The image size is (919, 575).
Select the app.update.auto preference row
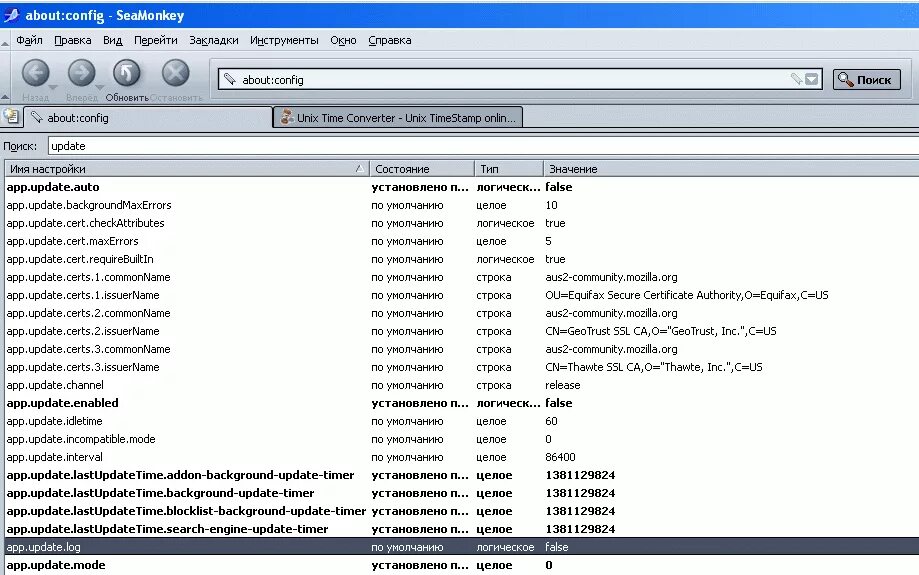462,187
